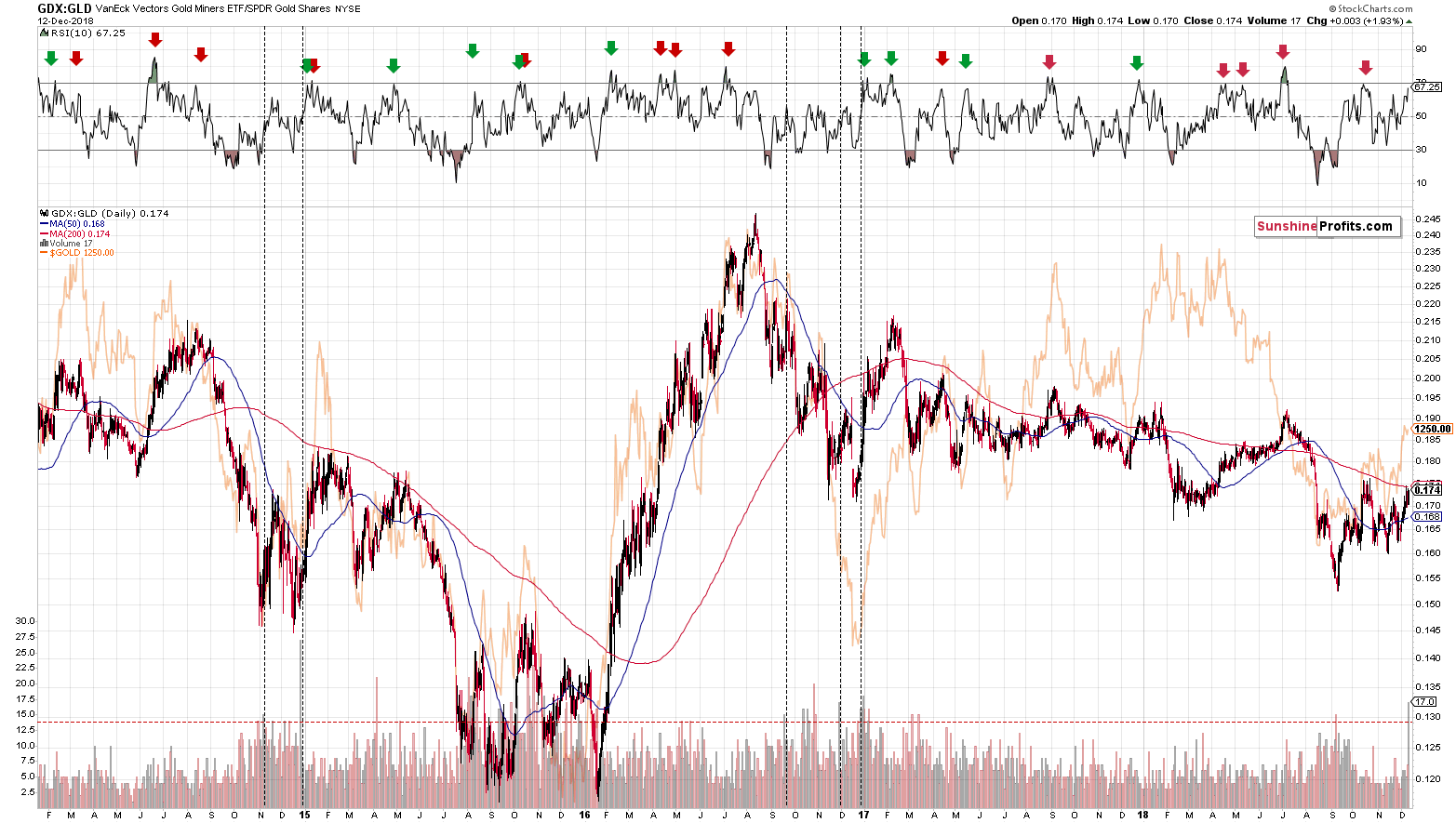Image resolution: width=1456 pixels, height=823 pixels.
Task: Click the GDX:GLD (Daily) 0.174 legend entry
Action: tap(110, 214)
